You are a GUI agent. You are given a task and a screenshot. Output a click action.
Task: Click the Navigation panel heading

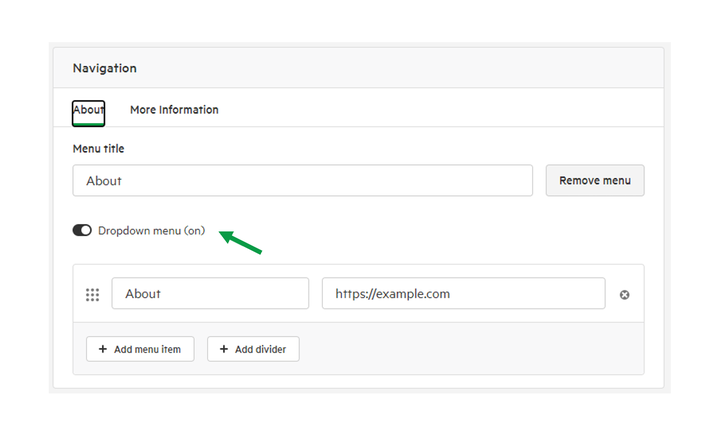[105, 68]
